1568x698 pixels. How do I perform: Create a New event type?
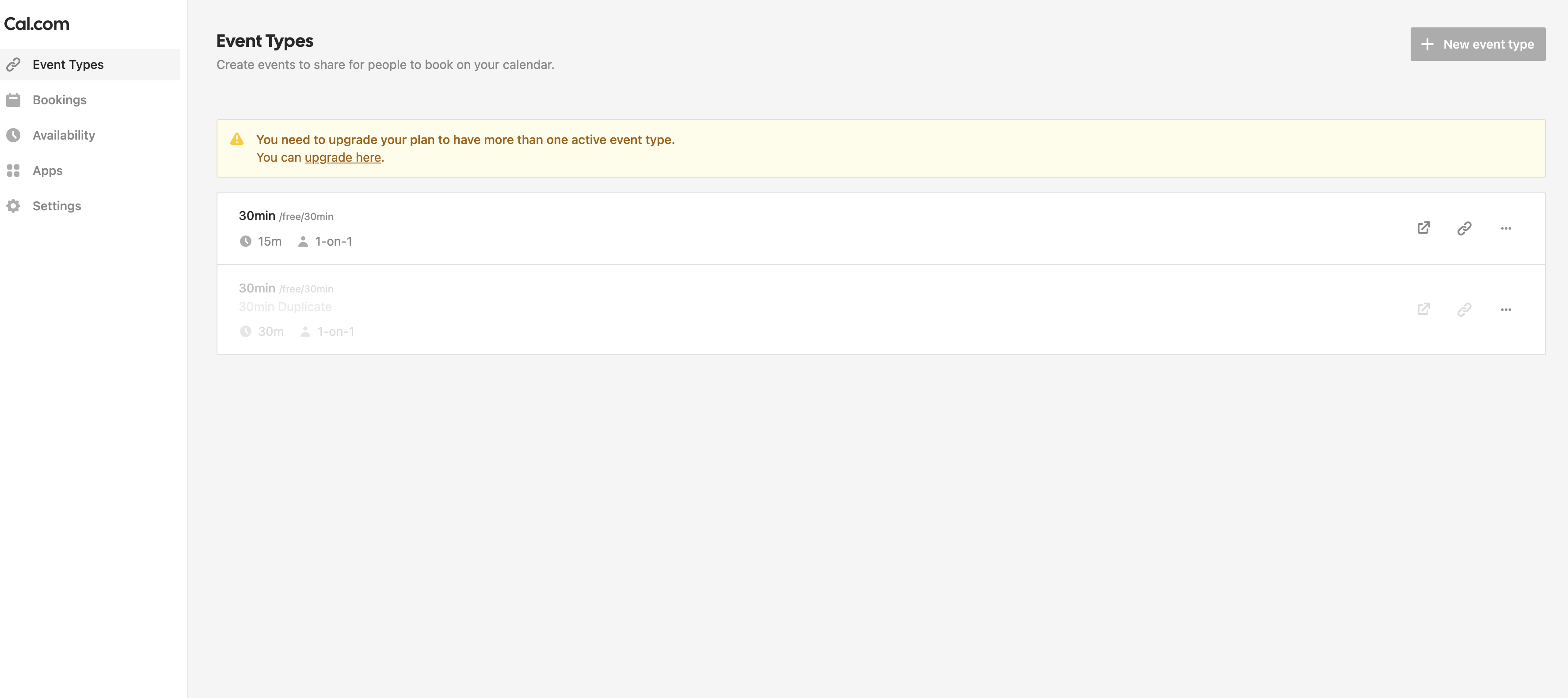click(x=1477, y=44)
